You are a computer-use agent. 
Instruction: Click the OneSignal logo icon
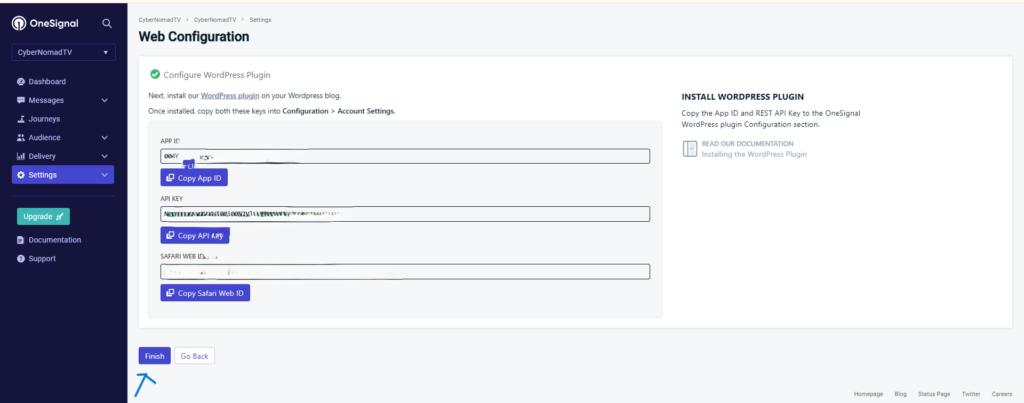pyautogui.click(x=18, y=23)
